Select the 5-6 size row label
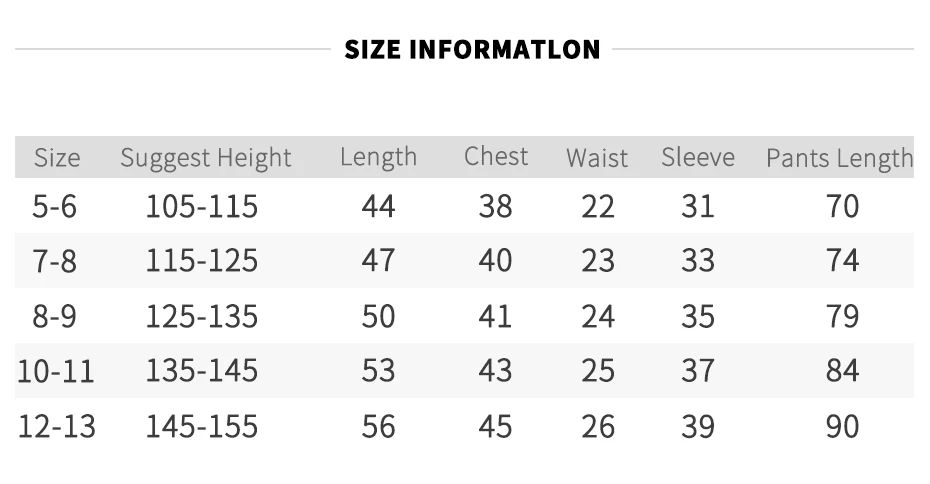The height and width of the screenshot is (484, 930). [55, 206]
